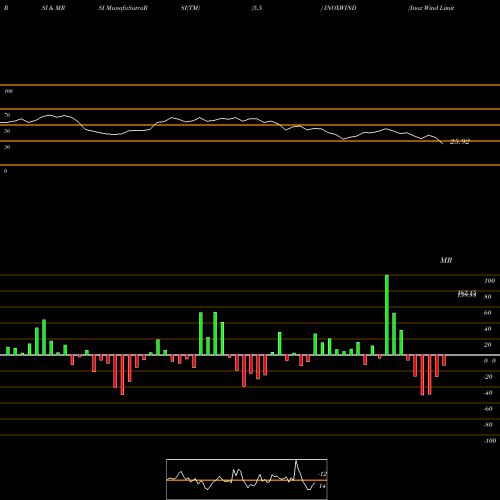Click the MR axis label 80
This screenshot has height=500, width=500.
click(488, 297)
